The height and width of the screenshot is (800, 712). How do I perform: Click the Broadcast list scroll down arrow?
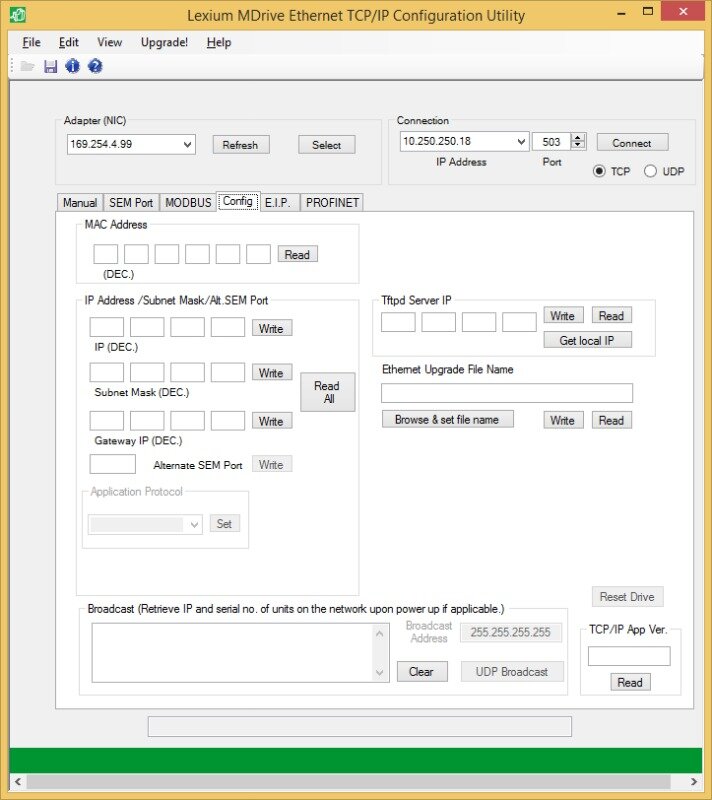379,673
